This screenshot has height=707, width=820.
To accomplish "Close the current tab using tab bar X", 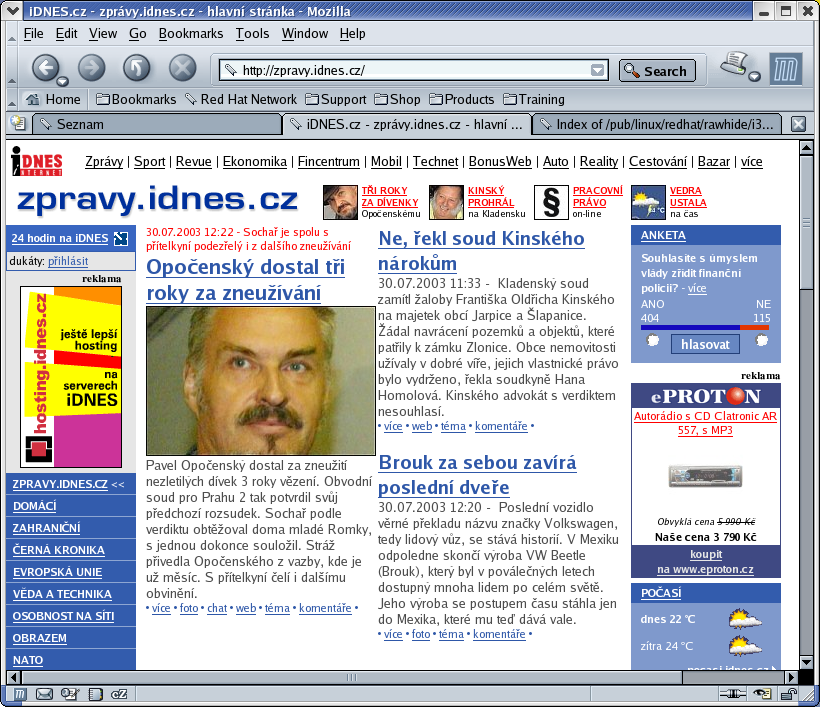I will (x=798, y=124).
